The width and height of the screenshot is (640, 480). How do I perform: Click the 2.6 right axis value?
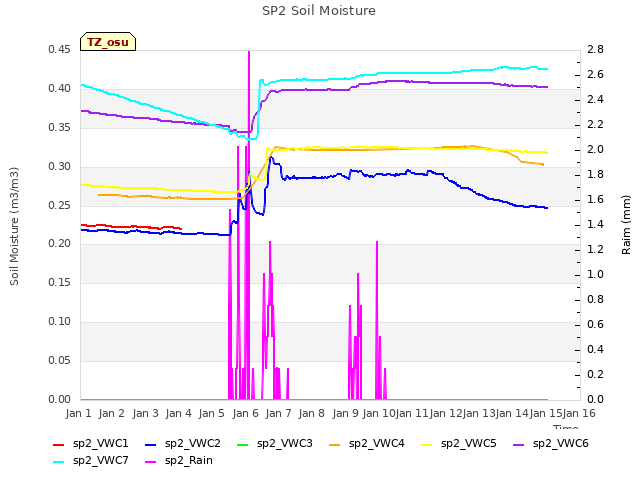596,74
